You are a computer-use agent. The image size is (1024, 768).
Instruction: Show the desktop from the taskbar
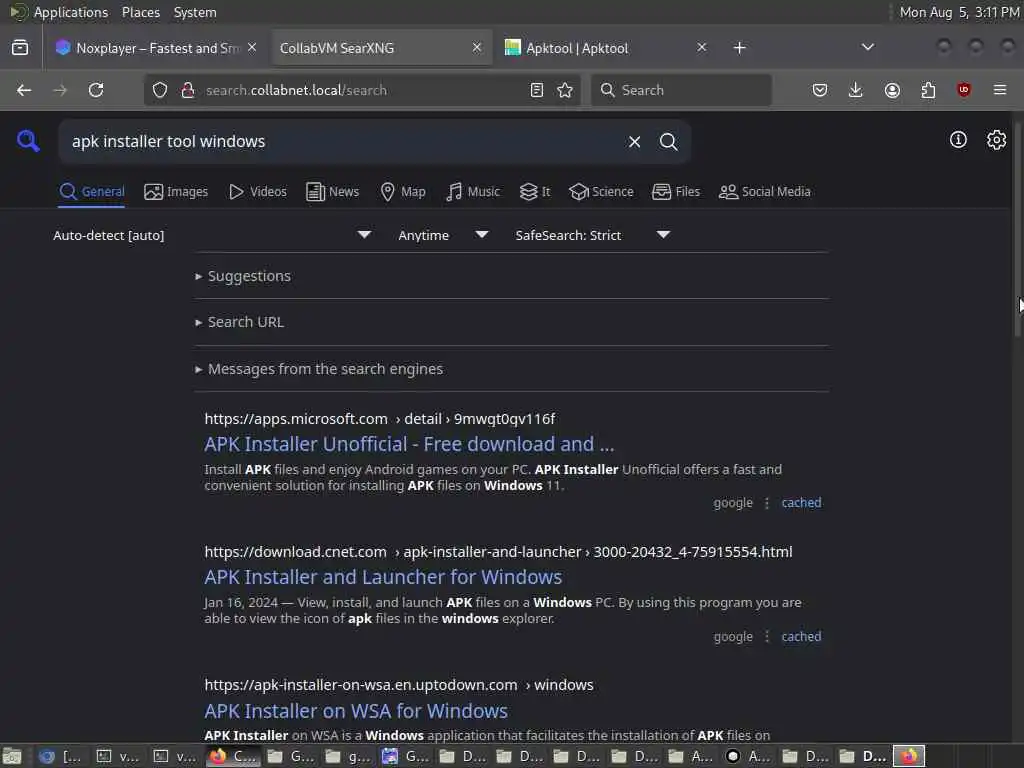point(12,756)
